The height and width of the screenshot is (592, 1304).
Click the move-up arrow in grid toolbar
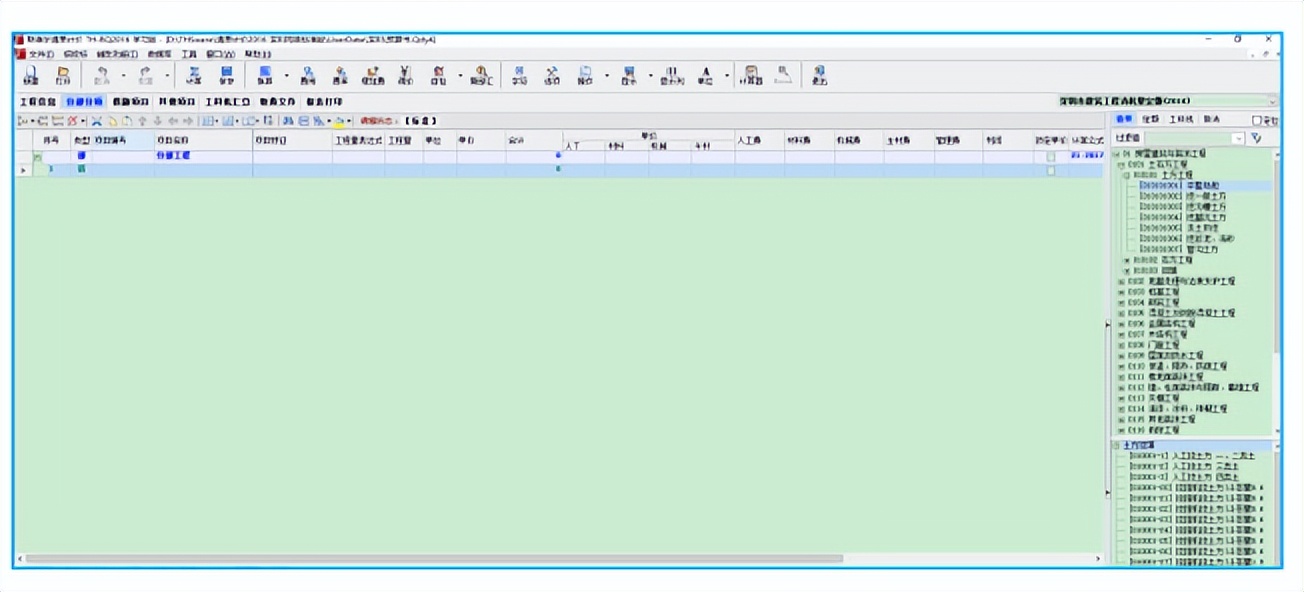tap(142, 121)
